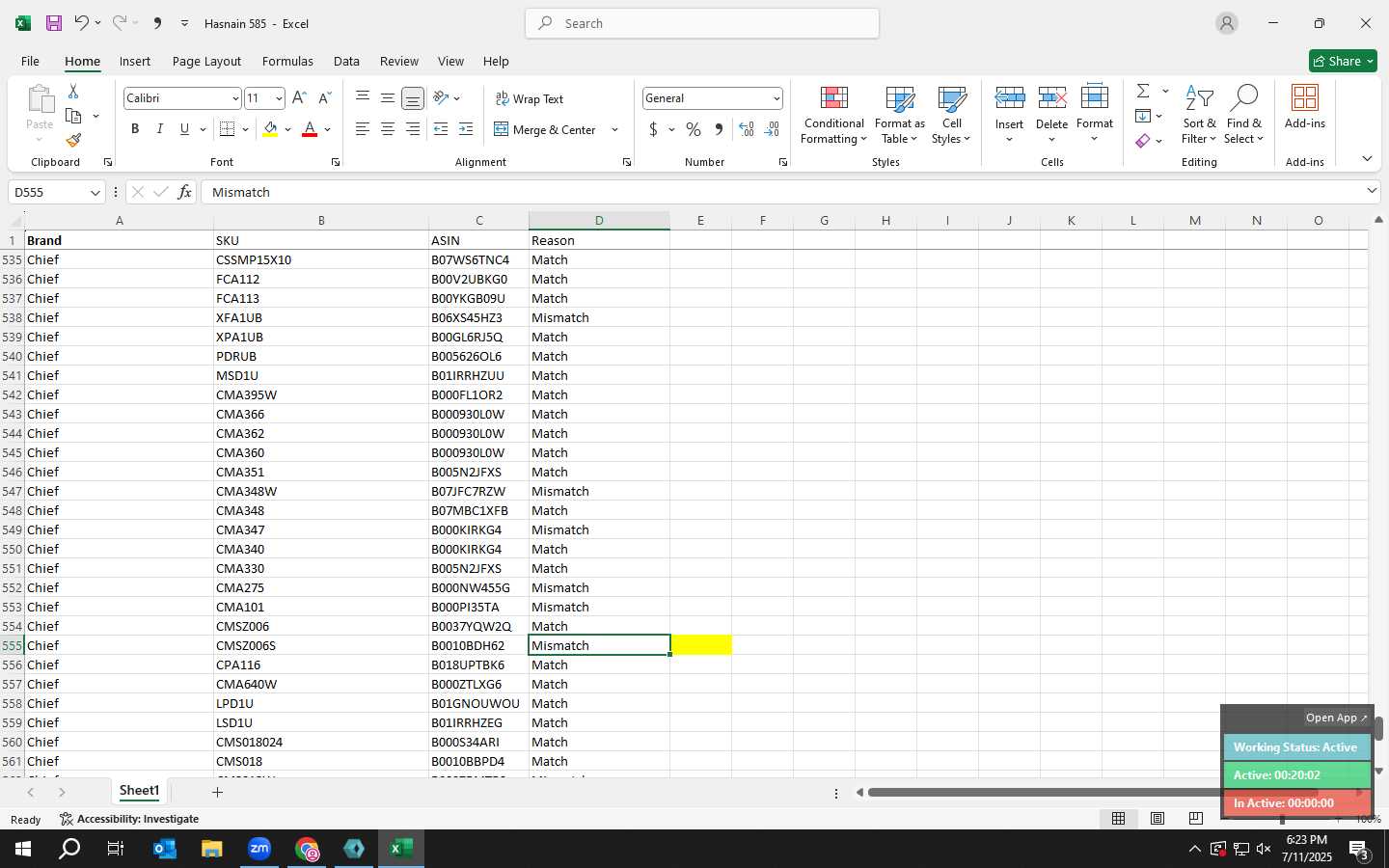Image resolution: width=1389 pixels, height=868 pixels.
Task: Switch to Page Break Preview in status bar
Action: 1196,818
